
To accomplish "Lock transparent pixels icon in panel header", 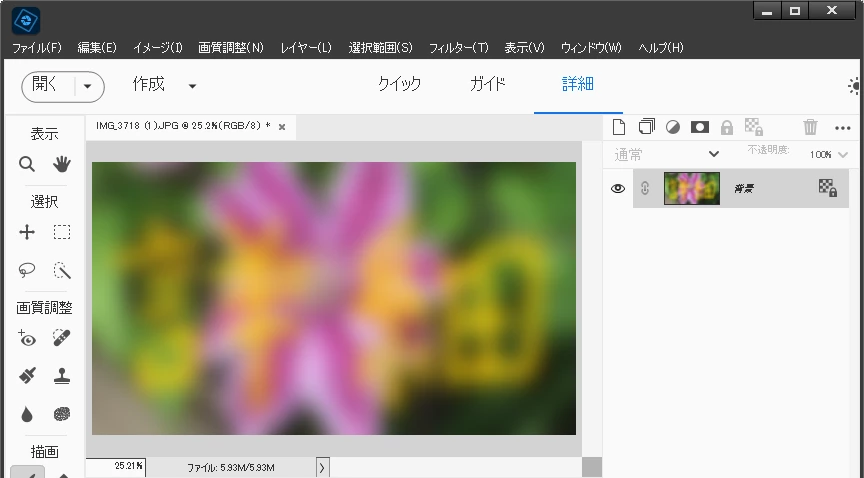I will 754,127.
